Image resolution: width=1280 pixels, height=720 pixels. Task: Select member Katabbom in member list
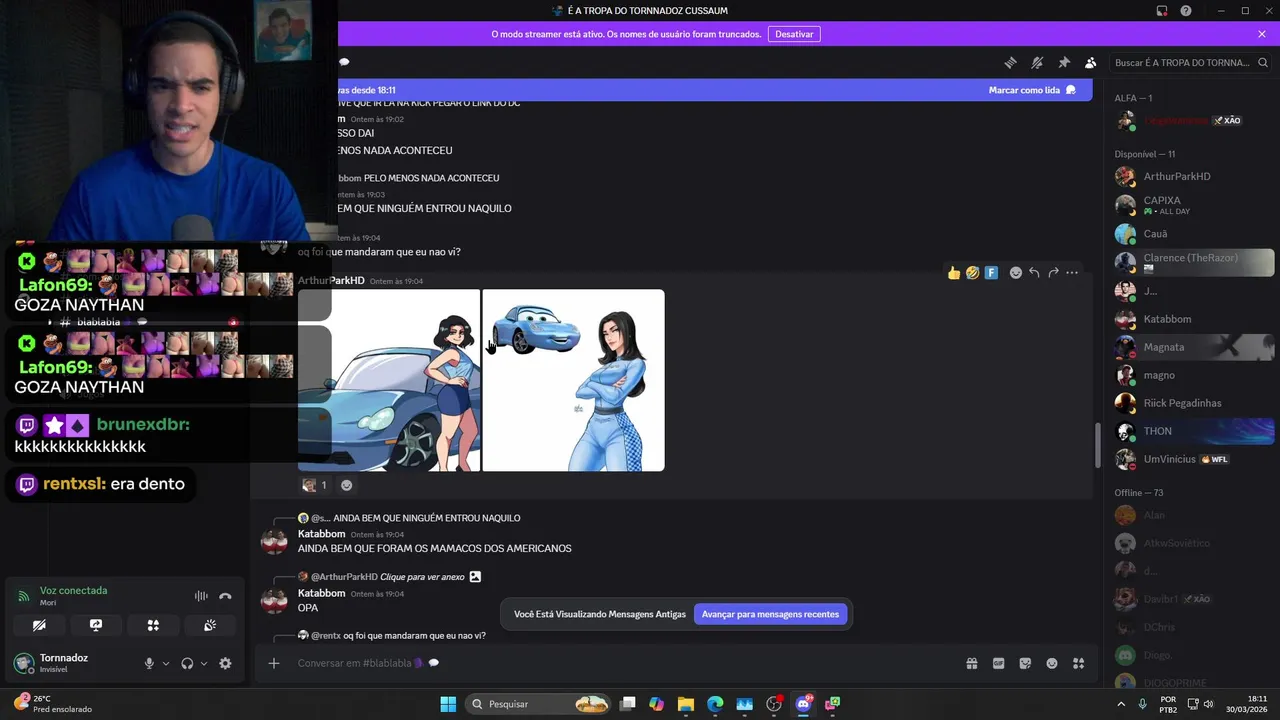click(x=1192, y=319)
